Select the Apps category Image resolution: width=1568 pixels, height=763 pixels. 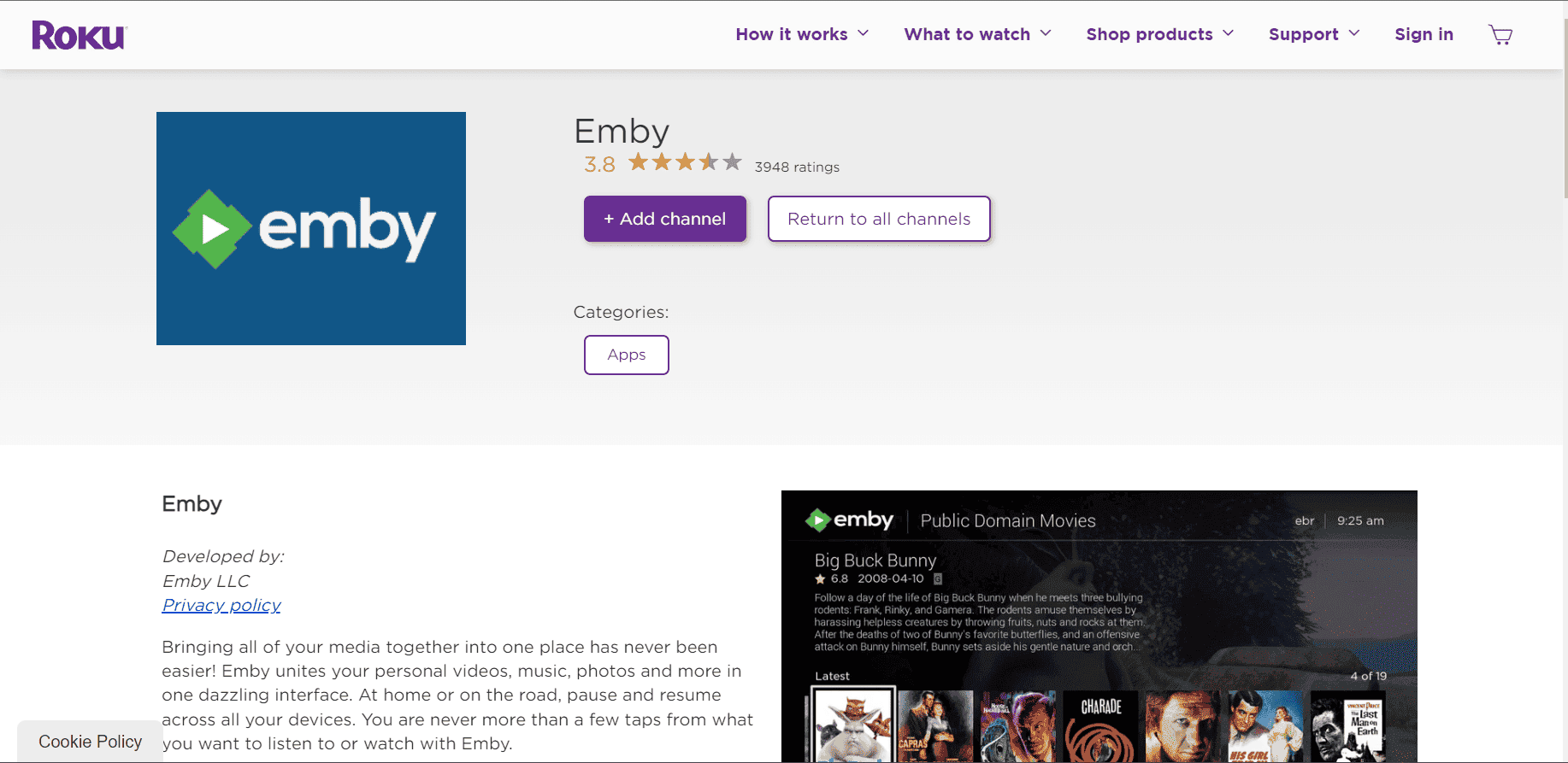click(x=627, y=355)
